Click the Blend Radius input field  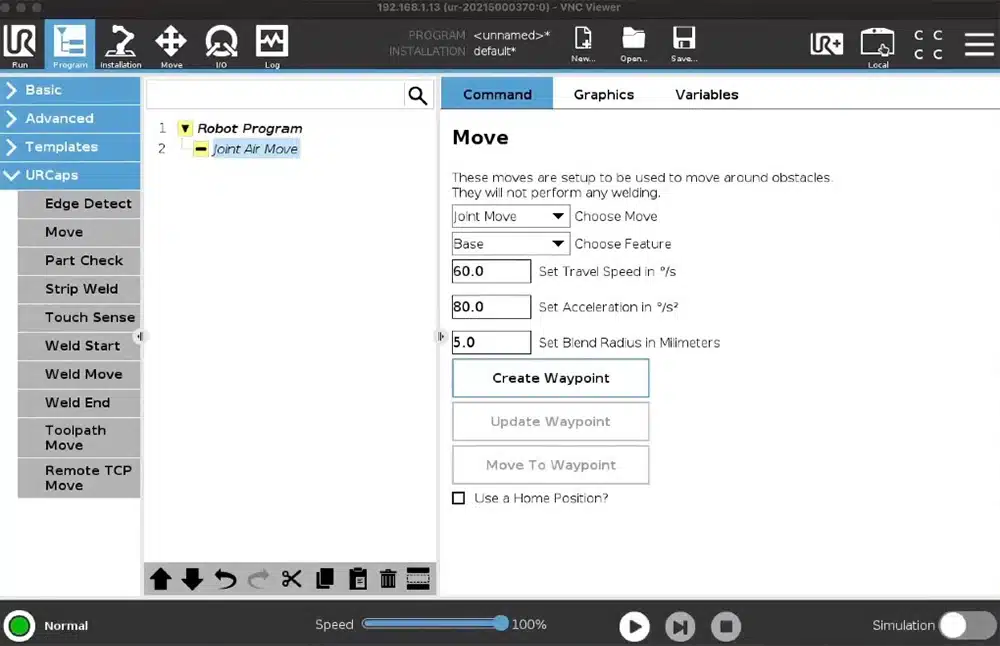pyautogui.click(x=491, y=342)
